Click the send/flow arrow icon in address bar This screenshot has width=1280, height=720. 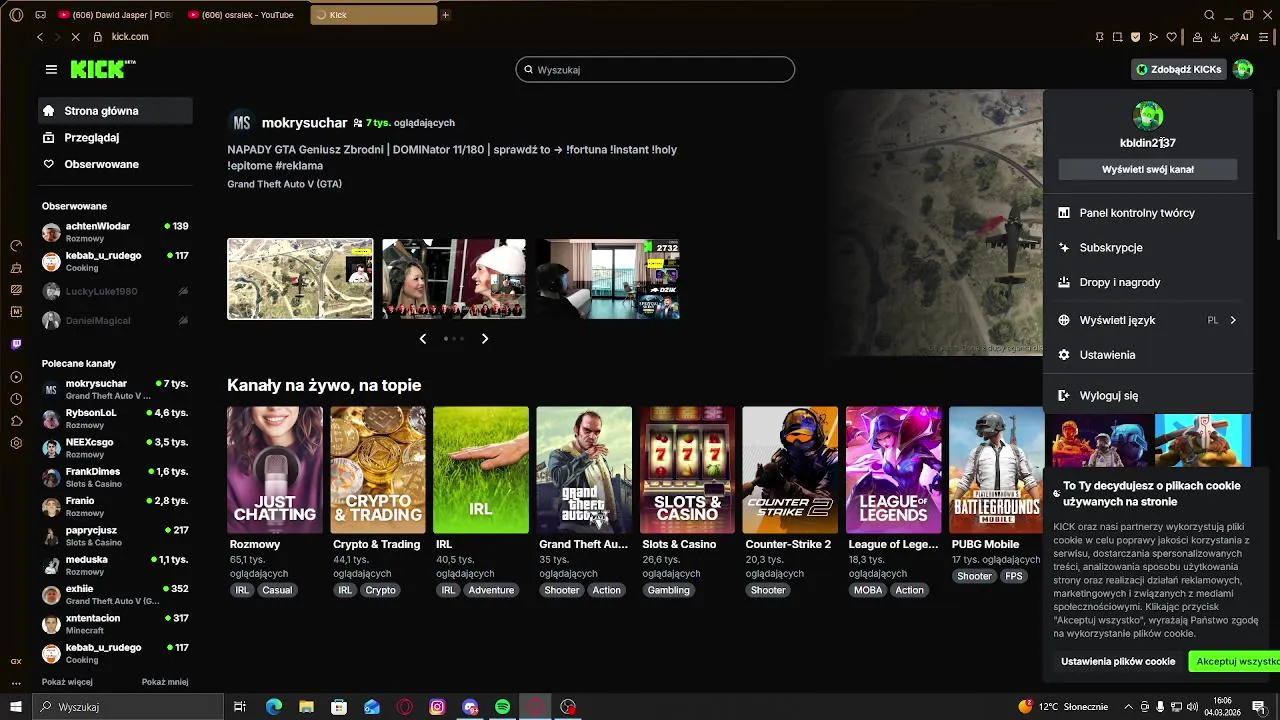(1154, 37)
